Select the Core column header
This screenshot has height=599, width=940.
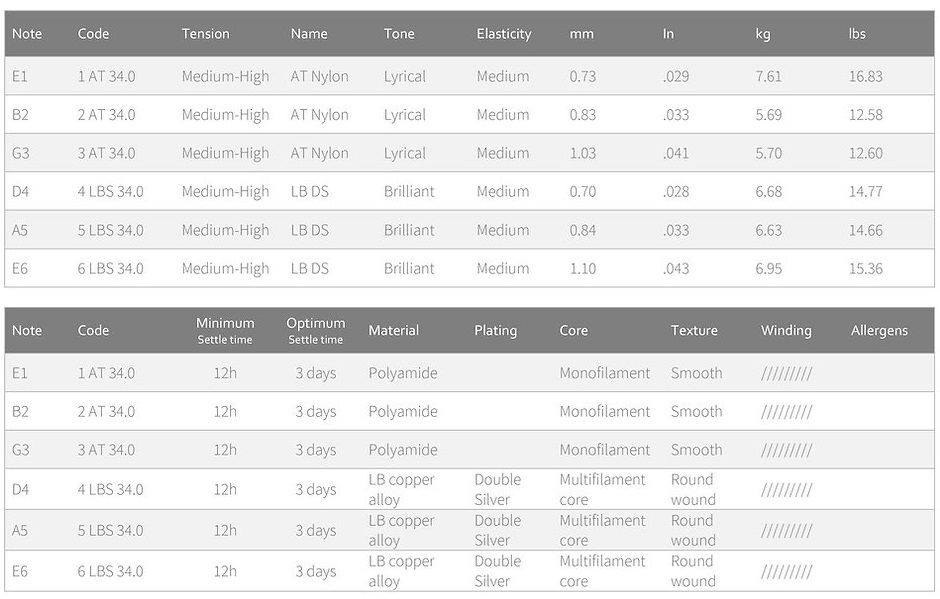coord(573,331)
